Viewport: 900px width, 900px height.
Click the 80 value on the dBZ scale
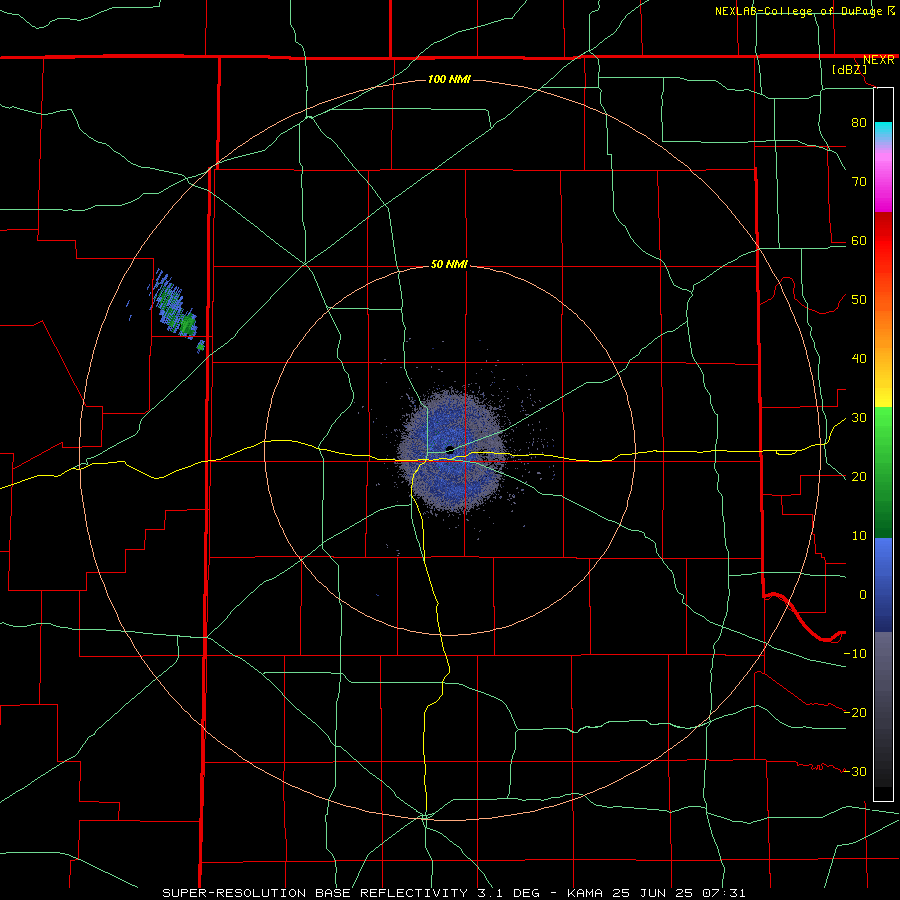point(859,122)
